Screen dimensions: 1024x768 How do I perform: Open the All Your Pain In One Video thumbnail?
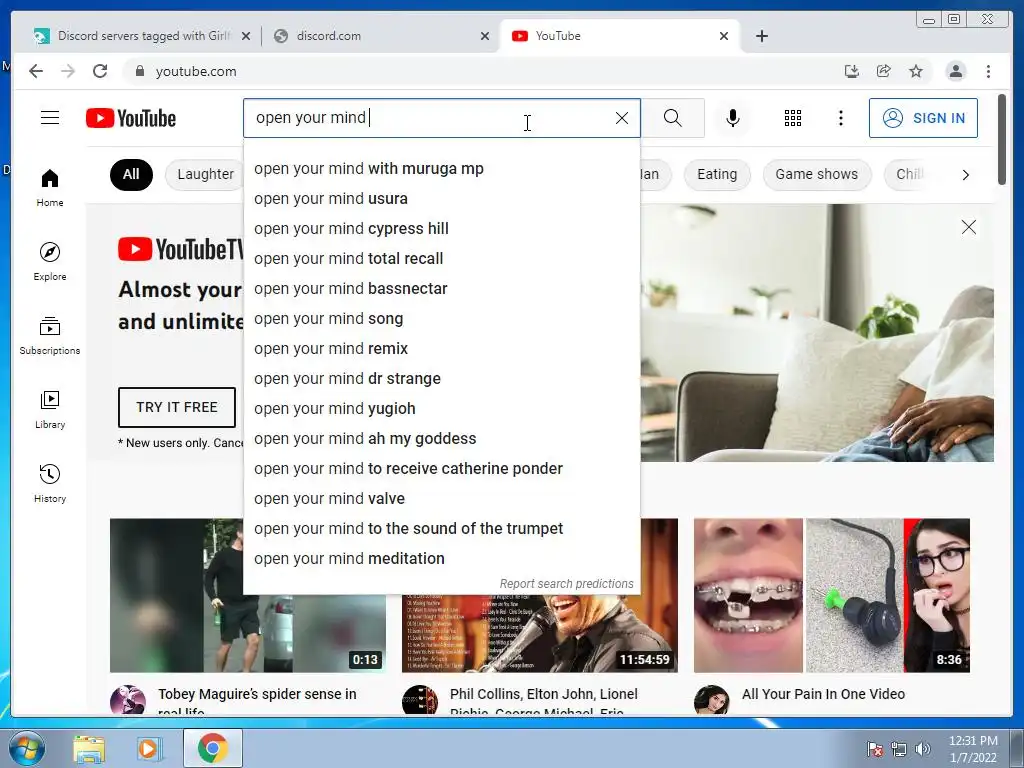[831, 596]
